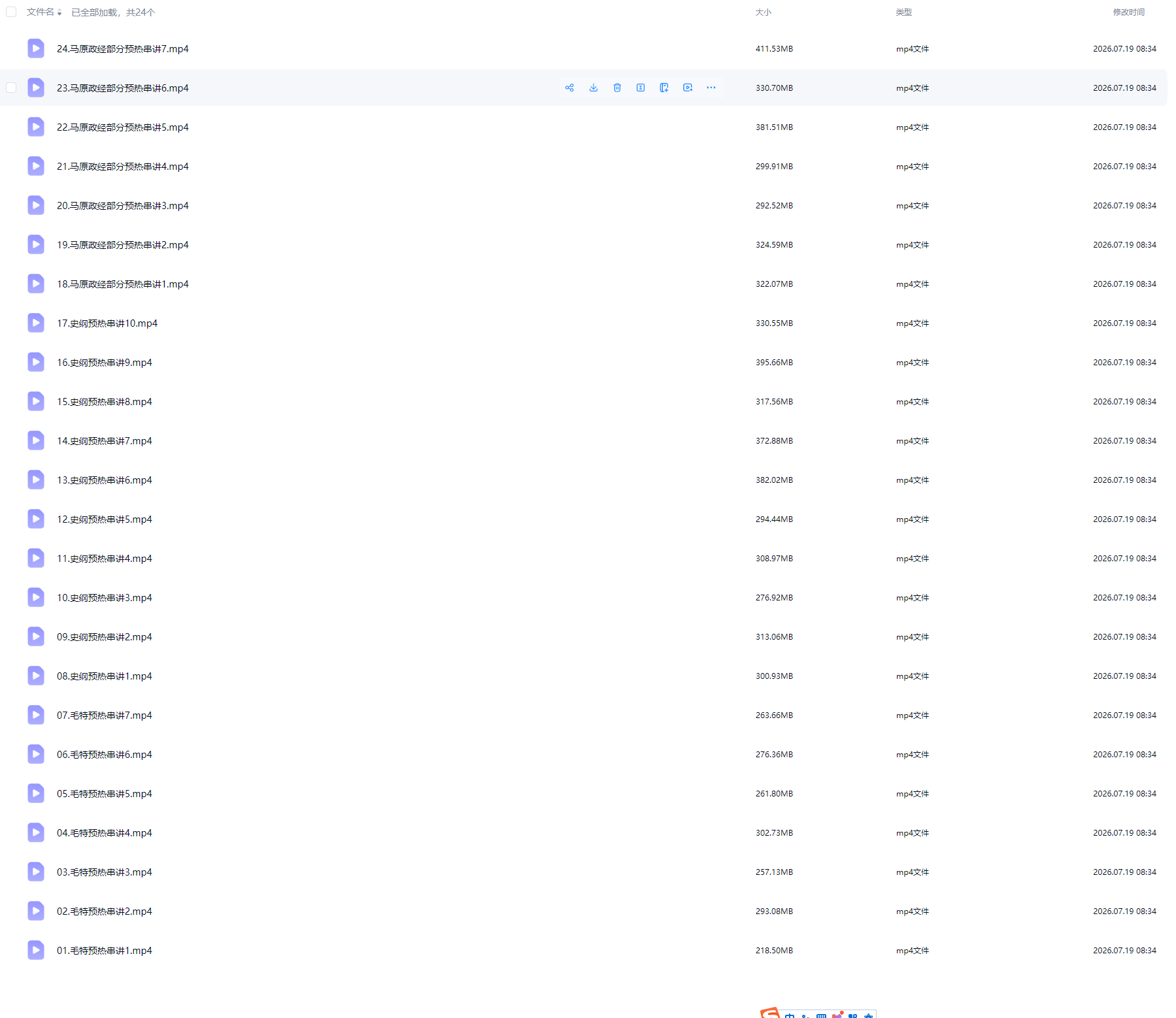The image size is (1176, 1018).
Task: Click size value 411.53MB
Action: 774,49
